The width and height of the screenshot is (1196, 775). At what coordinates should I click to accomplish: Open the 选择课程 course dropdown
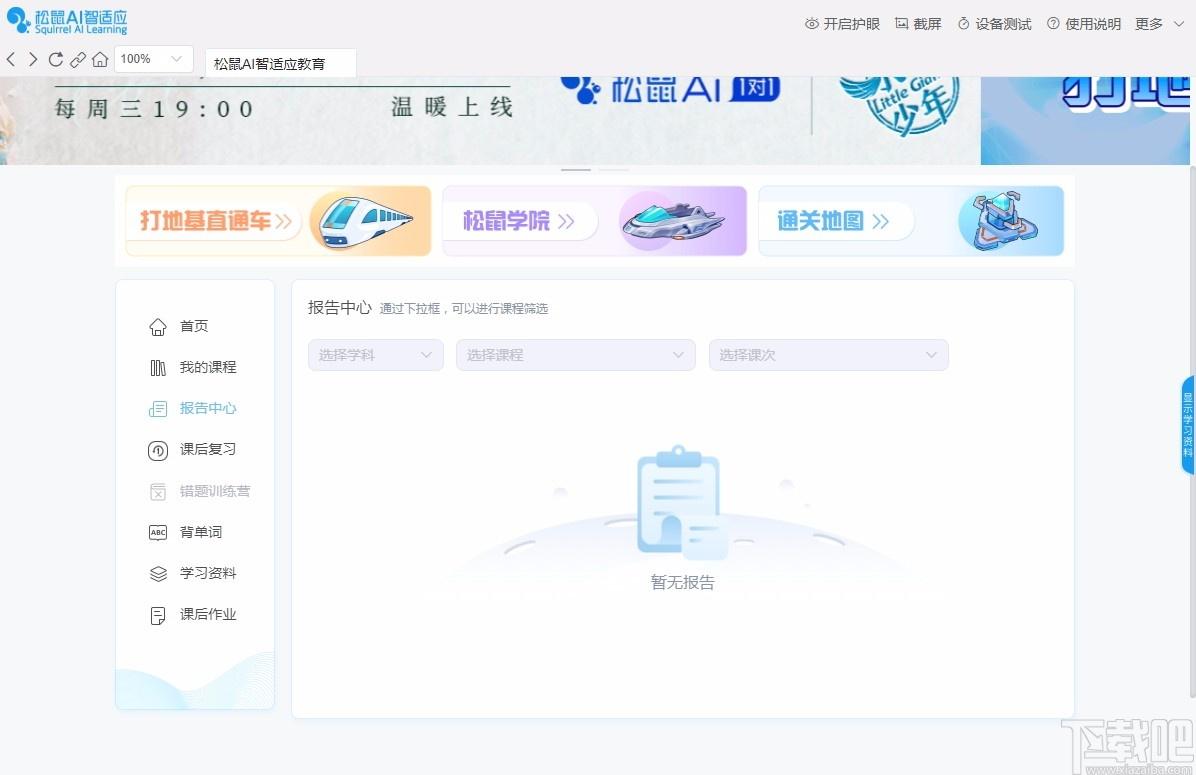pos(576,355)
